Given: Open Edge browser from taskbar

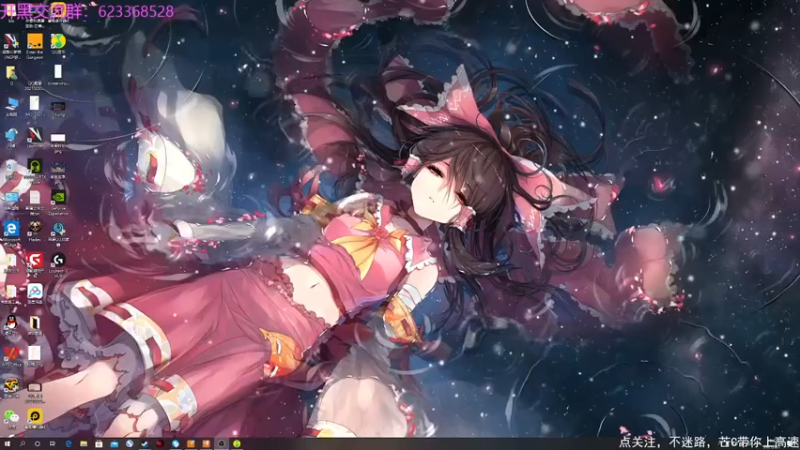Looking at the screenshot, I should (x=68, y=444).
